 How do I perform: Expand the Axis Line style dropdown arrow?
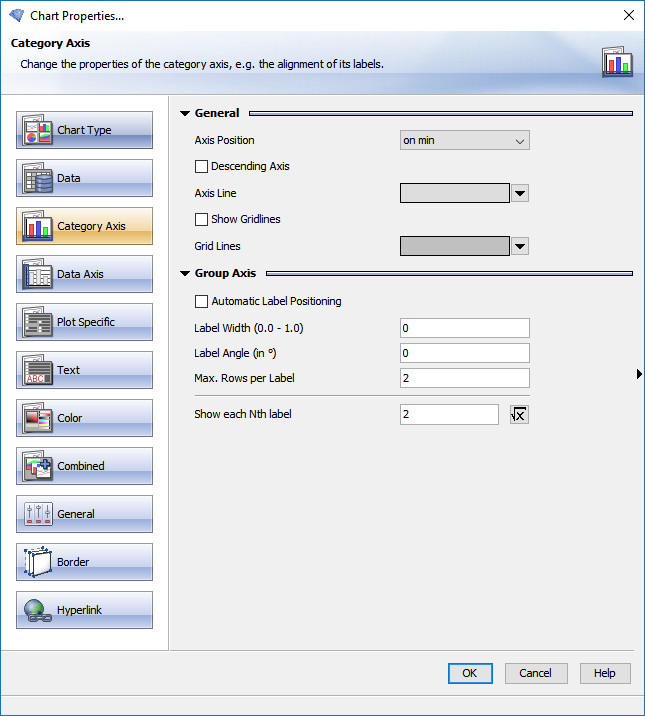click(520, 194)
